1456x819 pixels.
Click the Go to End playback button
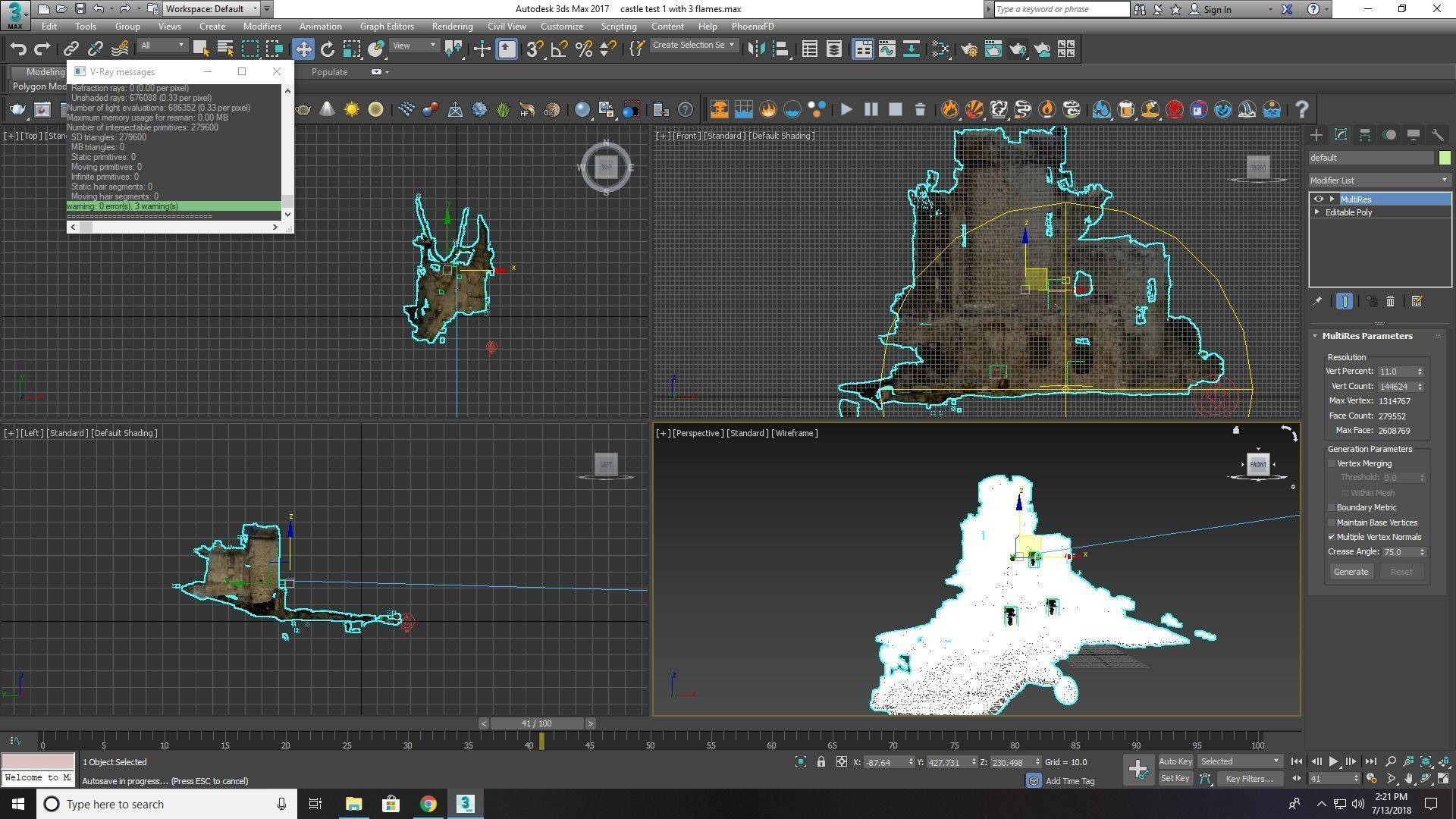pos(1371,762)
